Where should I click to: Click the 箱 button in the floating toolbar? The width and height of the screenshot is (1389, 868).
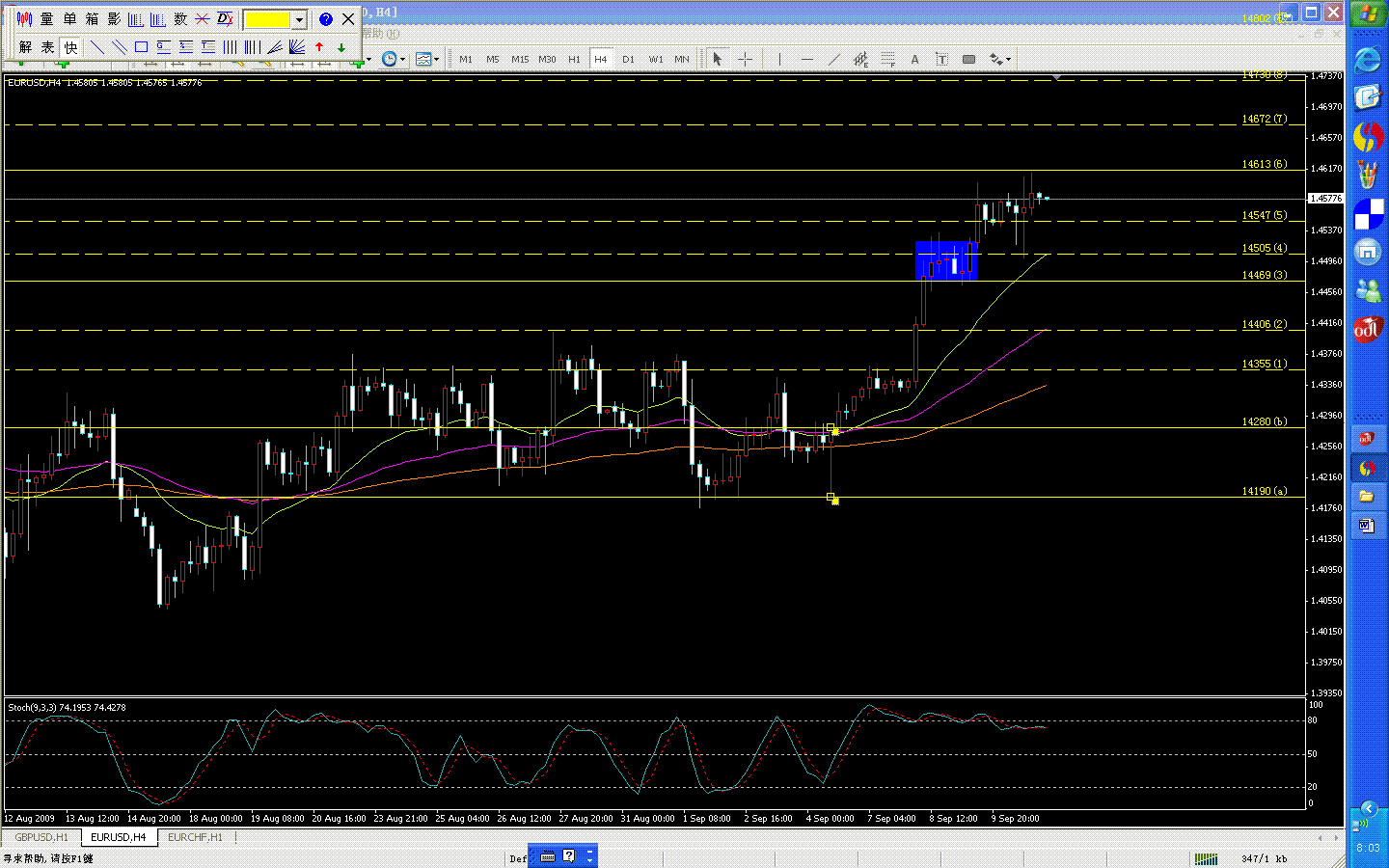(92, 19)
